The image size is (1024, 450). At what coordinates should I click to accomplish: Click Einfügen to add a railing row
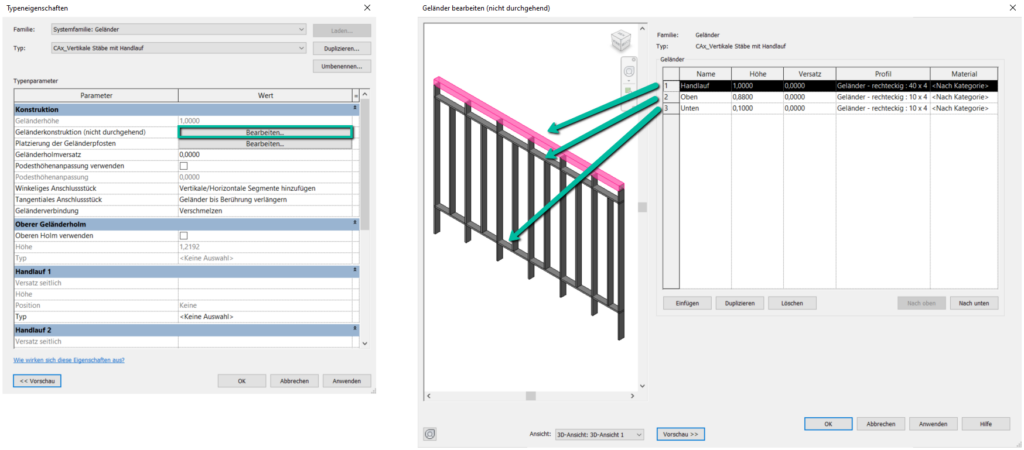click(686, 303)
